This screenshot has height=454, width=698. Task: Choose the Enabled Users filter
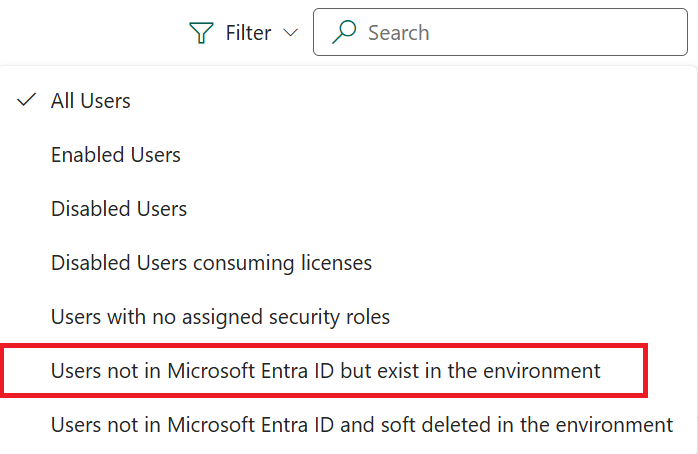(116, 155)
